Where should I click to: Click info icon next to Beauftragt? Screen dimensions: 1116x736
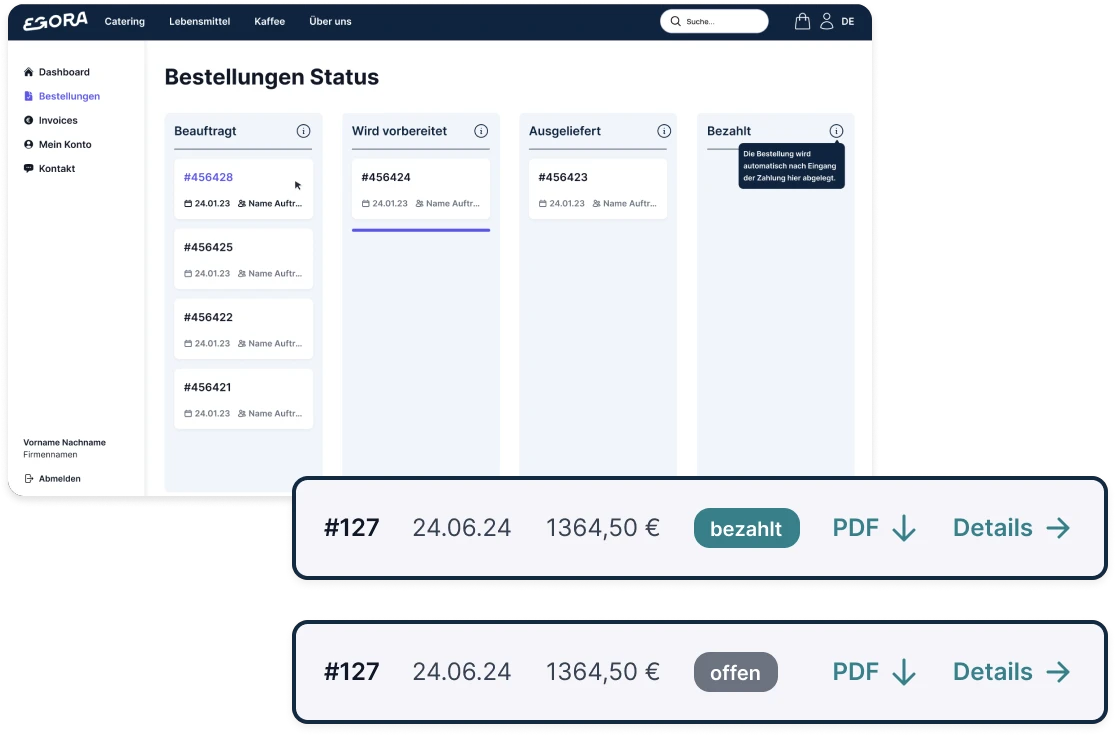[303, 131]
